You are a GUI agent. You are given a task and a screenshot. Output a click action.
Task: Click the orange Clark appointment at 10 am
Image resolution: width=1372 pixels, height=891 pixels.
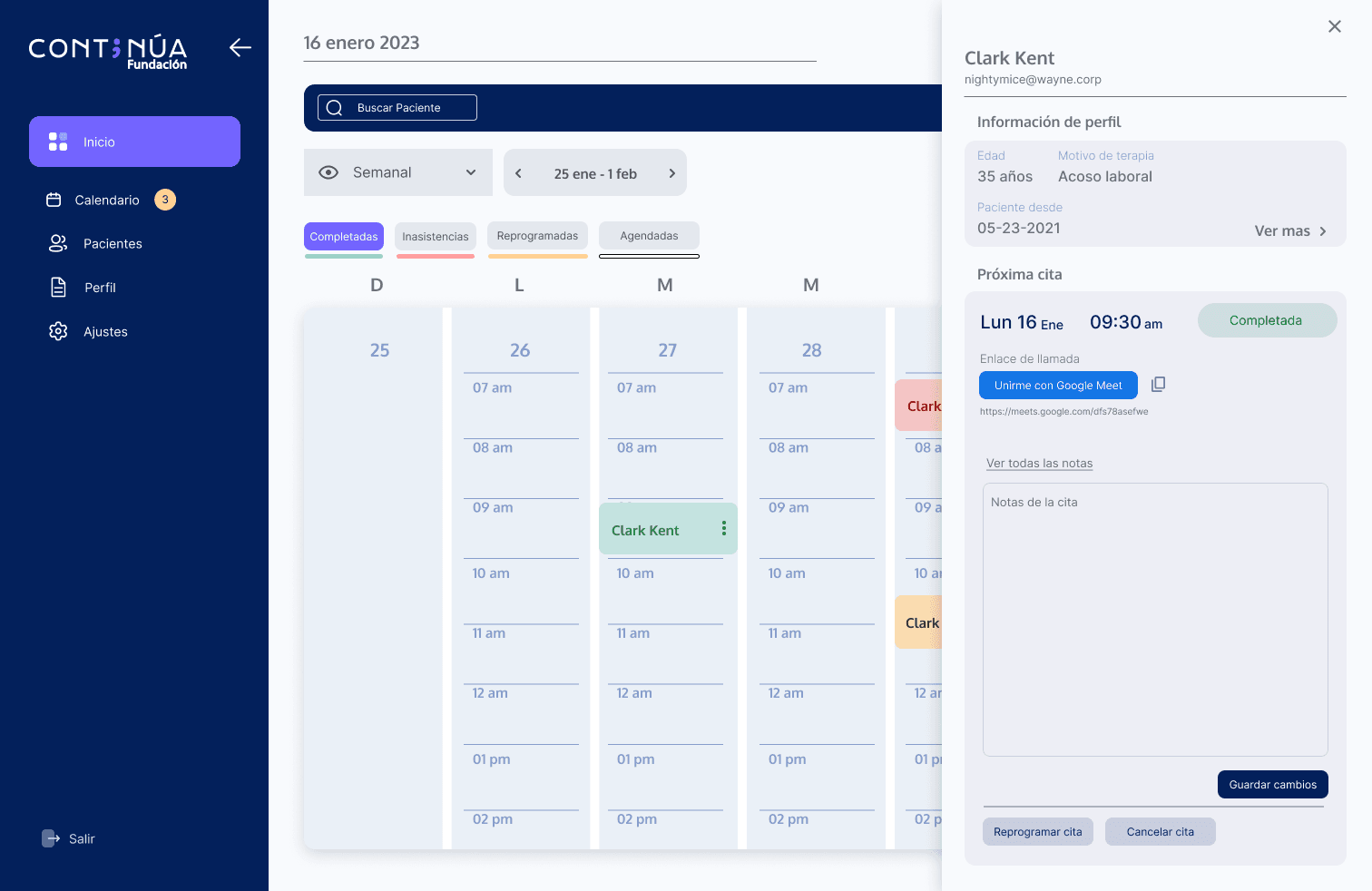coord(918,622)
